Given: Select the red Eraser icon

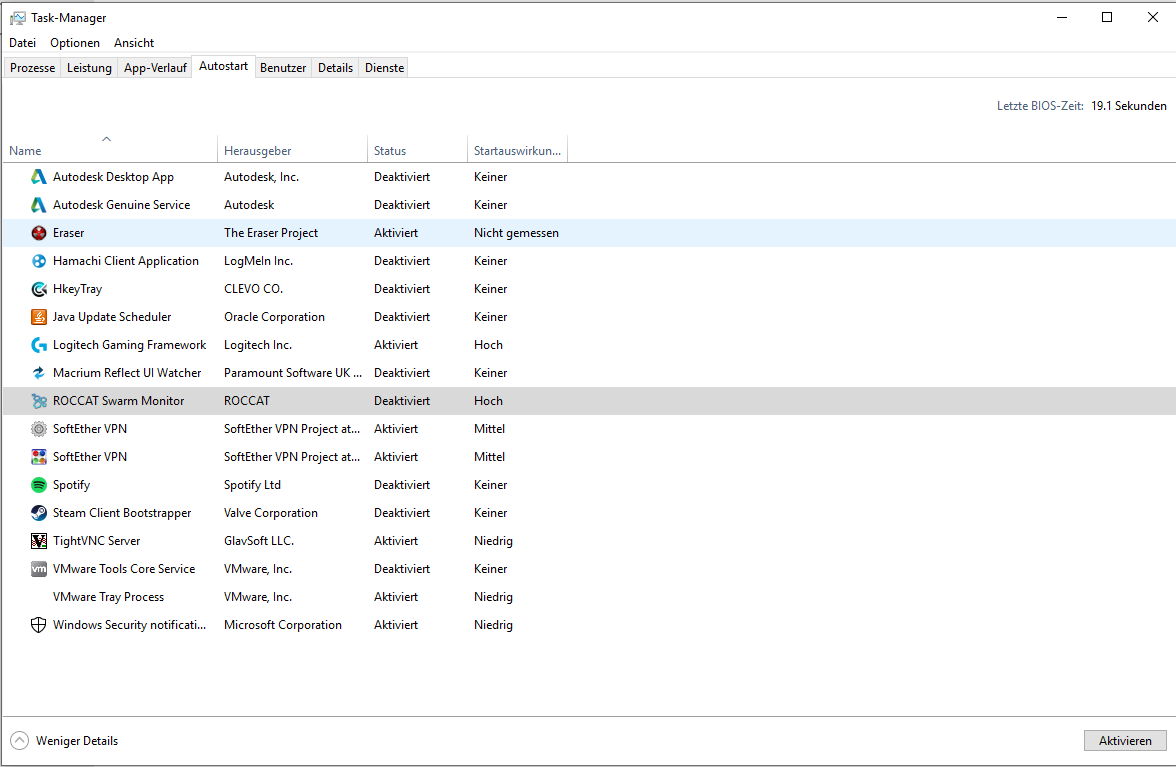Looking at the screenshot, I should tap(39, 233).
